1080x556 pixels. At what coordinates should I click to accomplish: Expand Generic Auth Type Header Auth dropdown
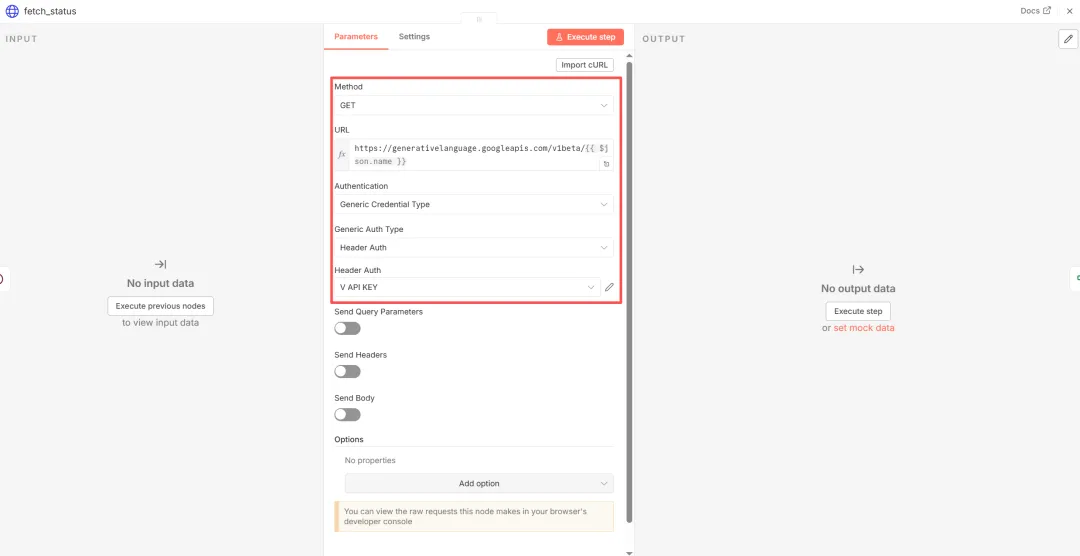point(474,247)
